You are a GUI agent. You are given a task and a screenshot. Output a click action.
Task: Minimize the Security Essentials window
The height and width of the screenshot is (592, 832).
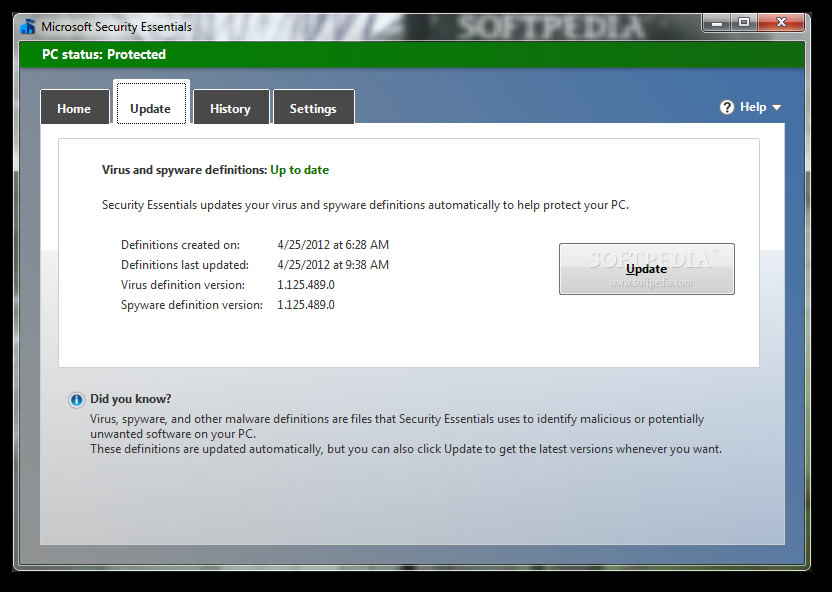pyautogui.click(x=717, y=22)
